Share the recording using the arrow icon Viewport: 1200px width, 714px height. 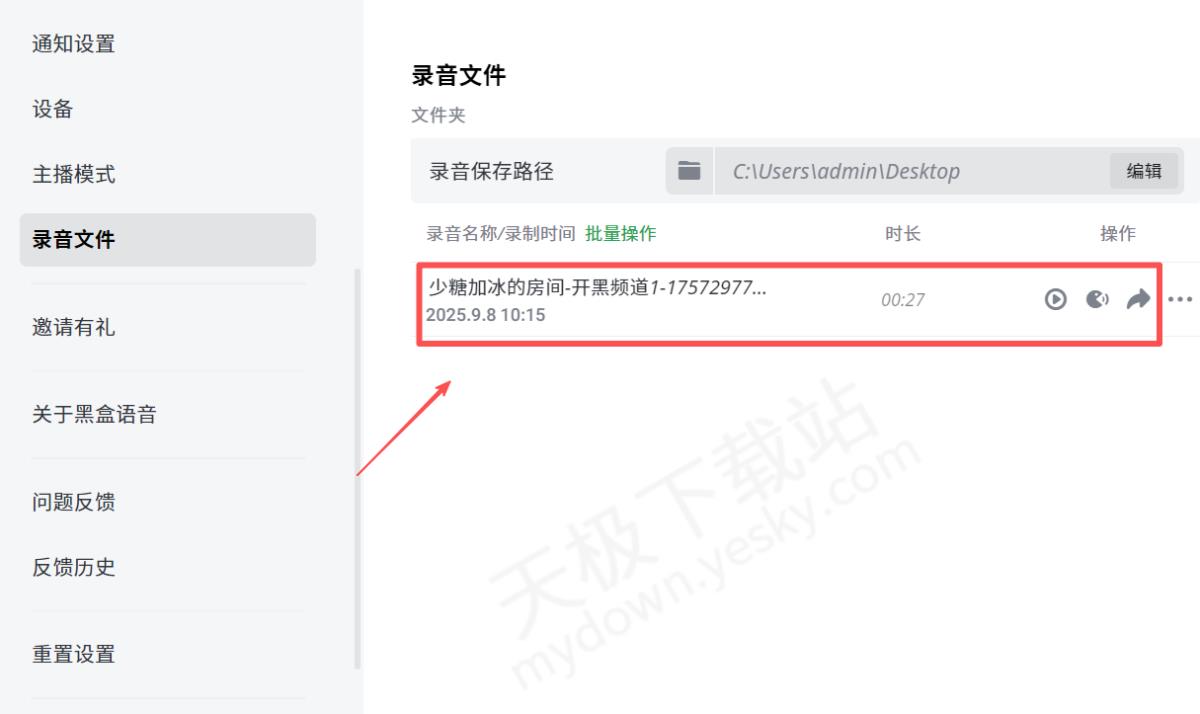(x=1138, y=299)
